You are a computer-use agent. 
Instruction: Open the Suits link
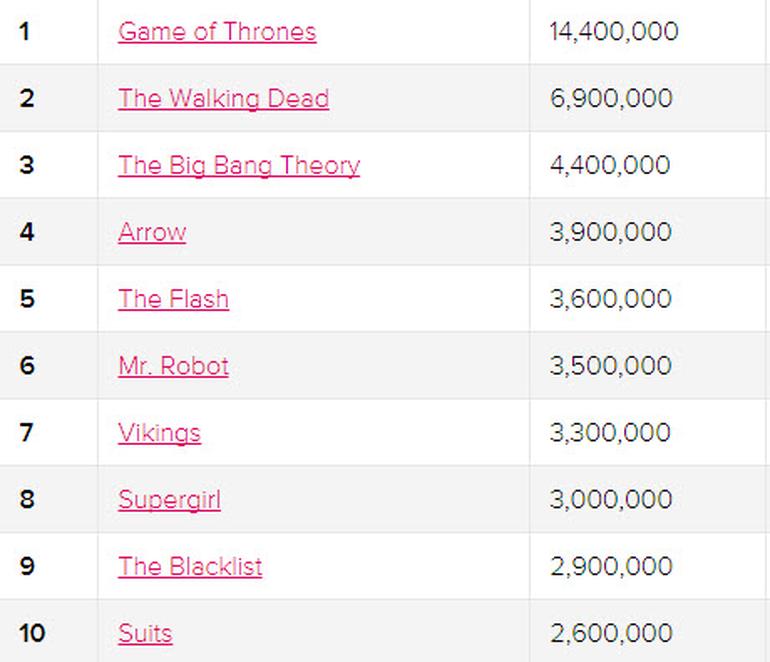pos(145,634)
